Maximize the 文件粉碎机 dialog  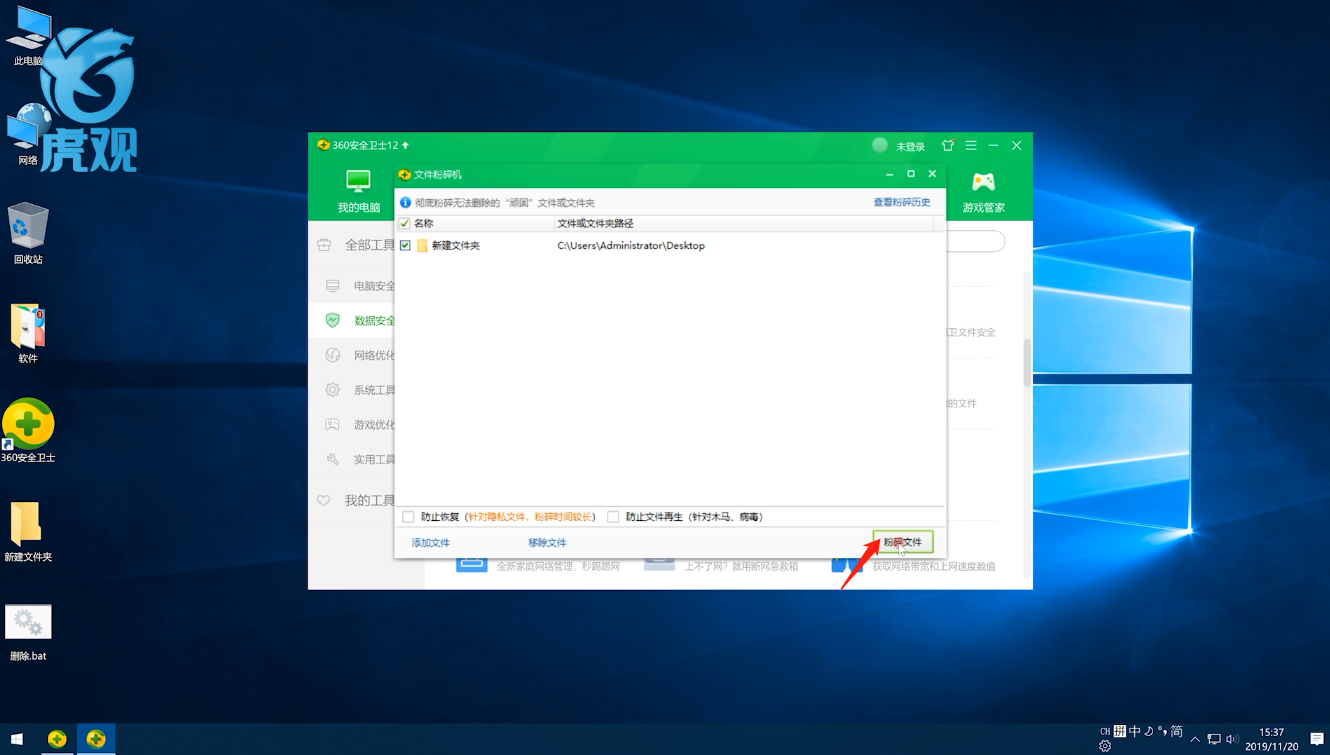911,174
